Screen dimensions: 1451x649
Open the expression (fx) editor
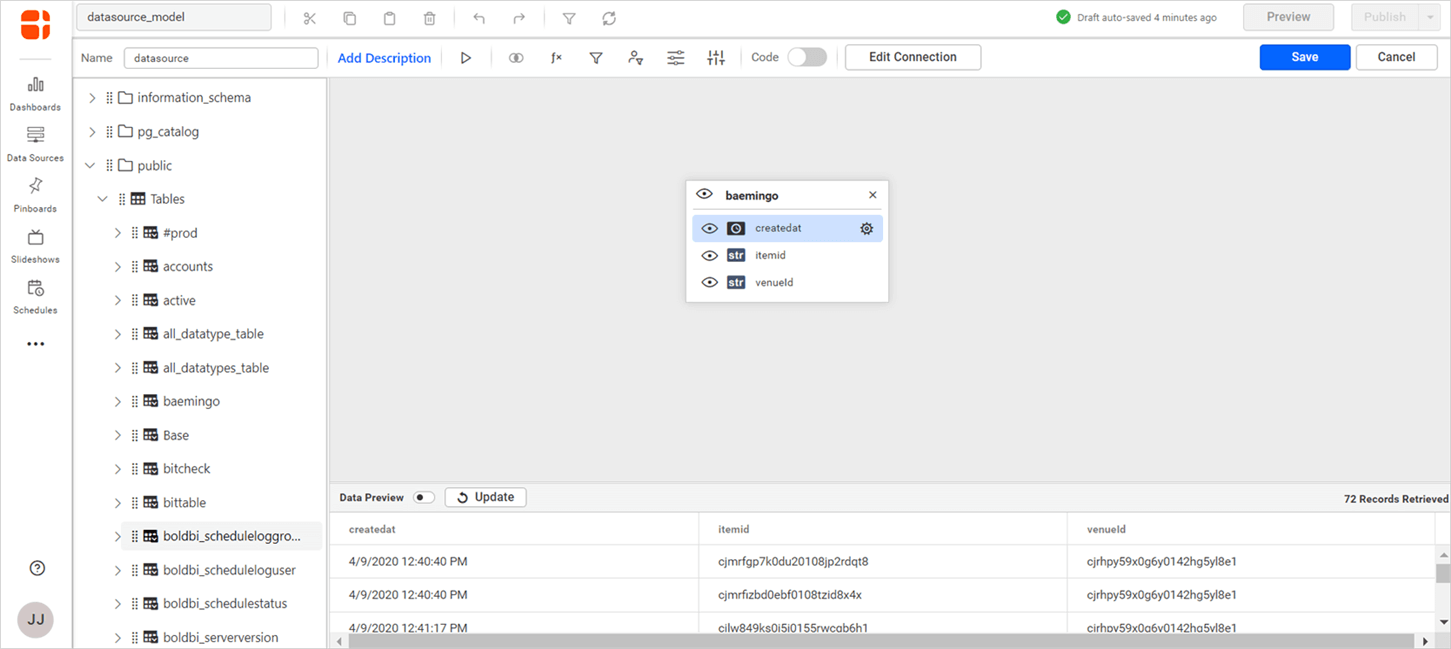(x=556, y=58)
